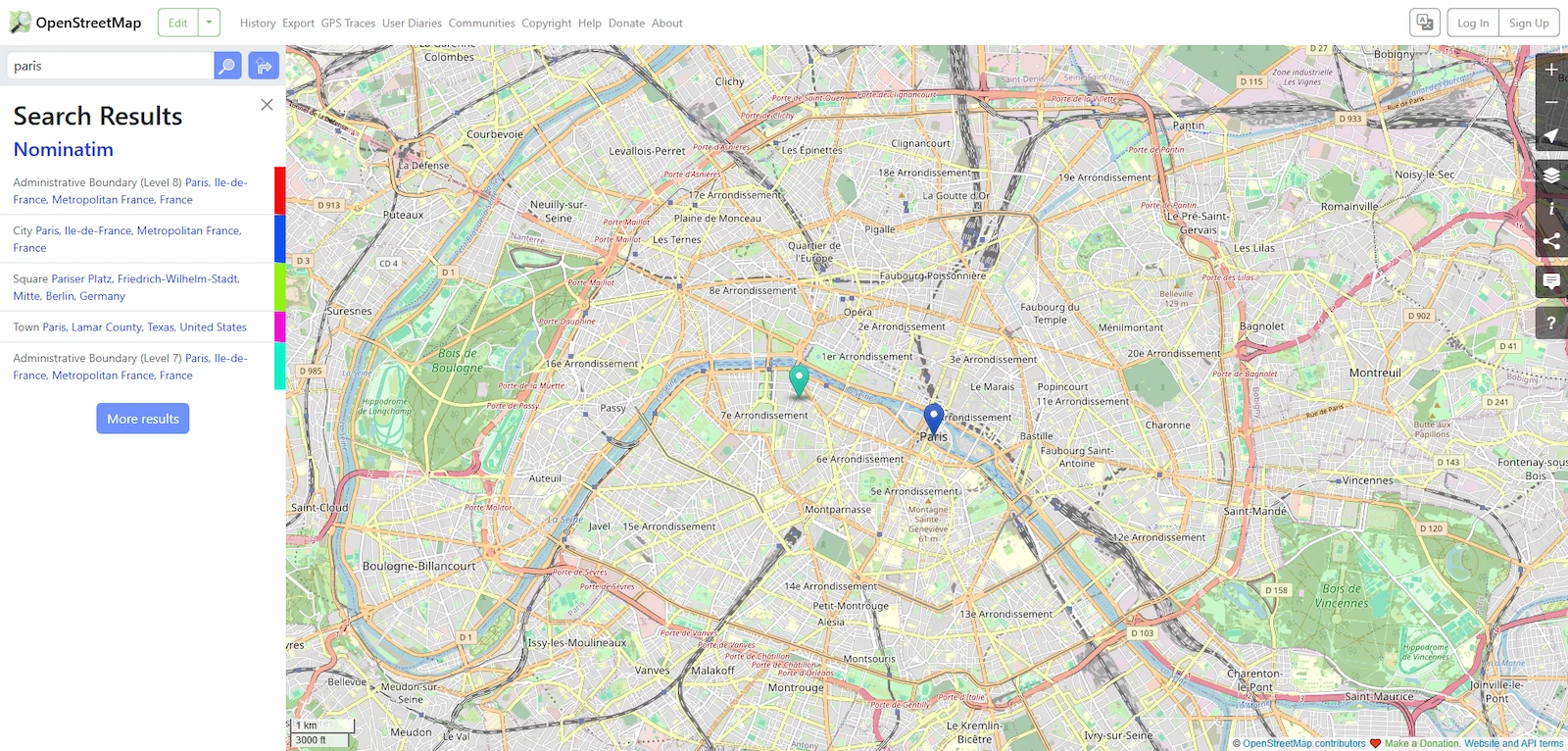
Task: Click the blue Paris map marker
Action: [934, 421]
